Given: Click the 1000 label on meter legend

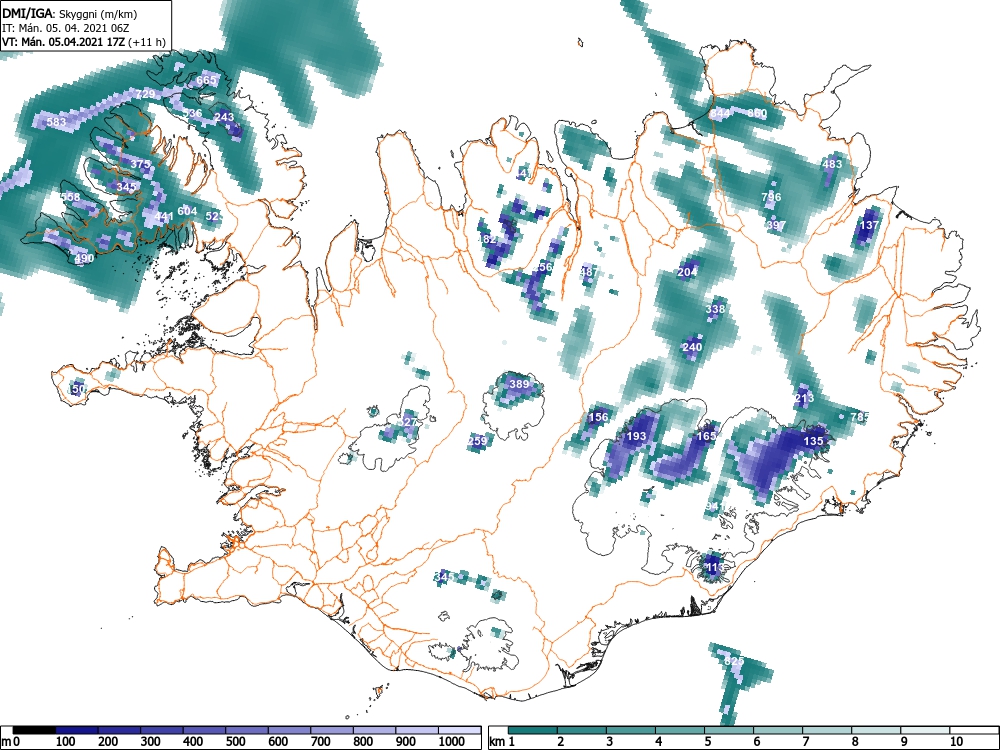Looking at the screenshot, I should [452, 742].
